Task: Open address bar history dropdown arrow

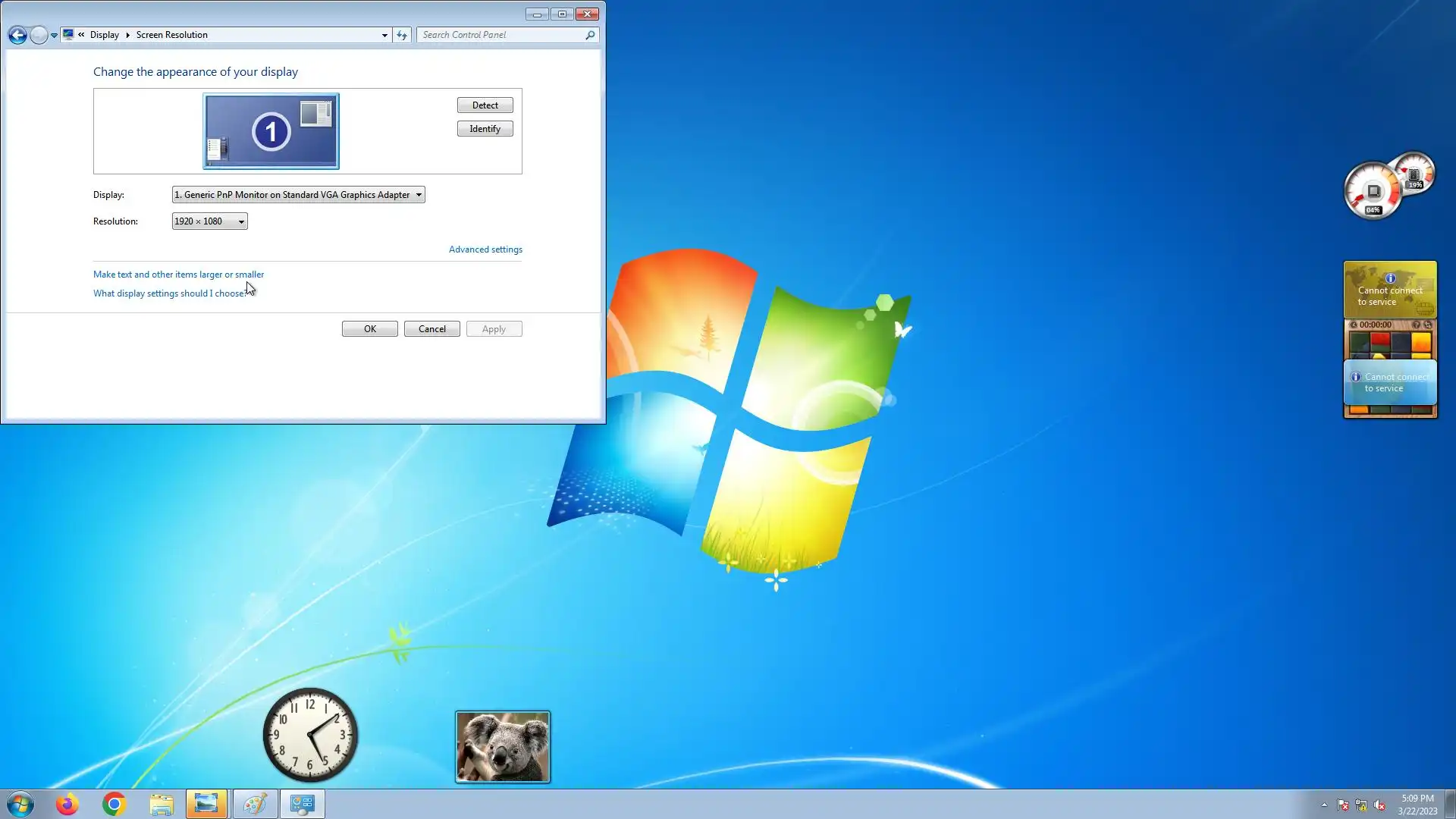Action: tap(384, 35)
